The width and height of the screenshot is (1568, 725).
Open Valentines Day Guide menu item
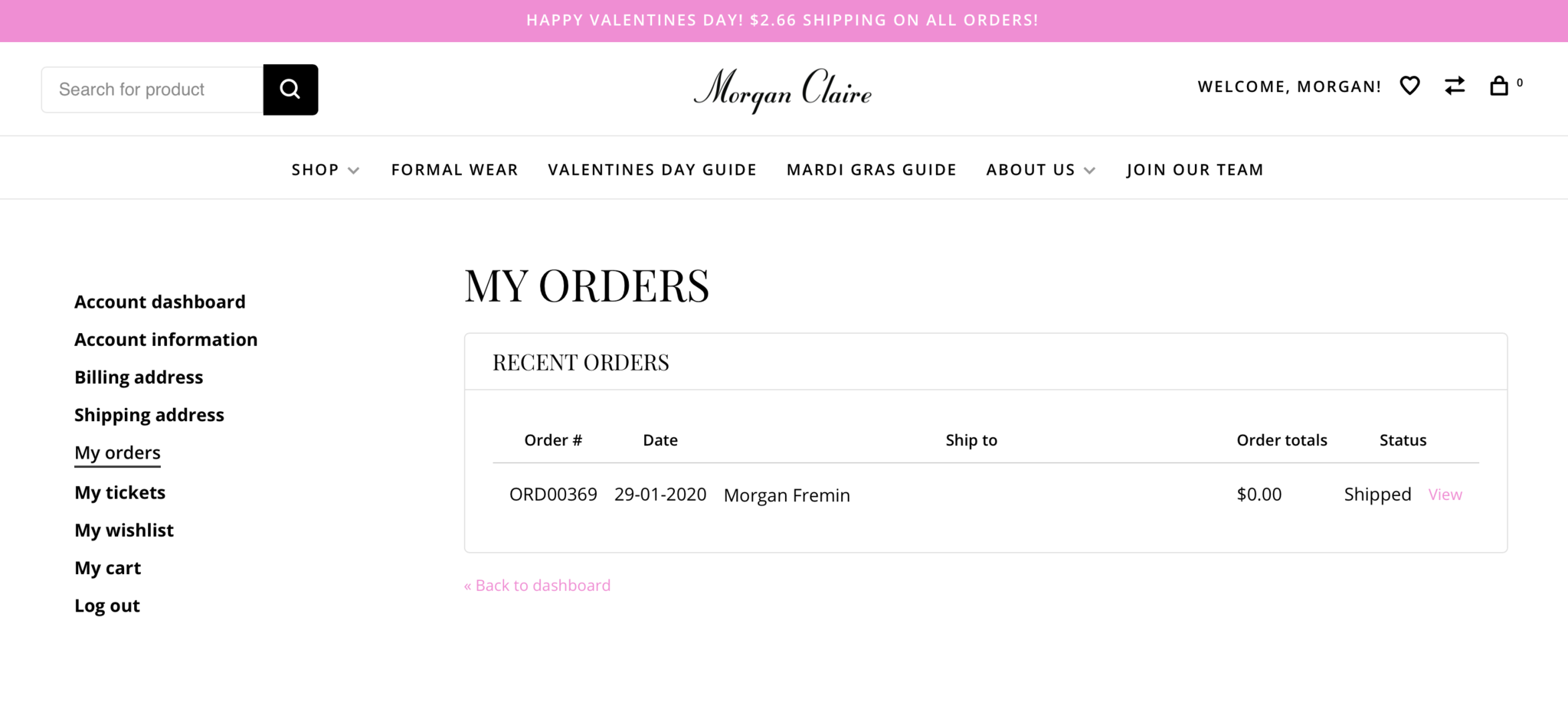tap(652, 170)
